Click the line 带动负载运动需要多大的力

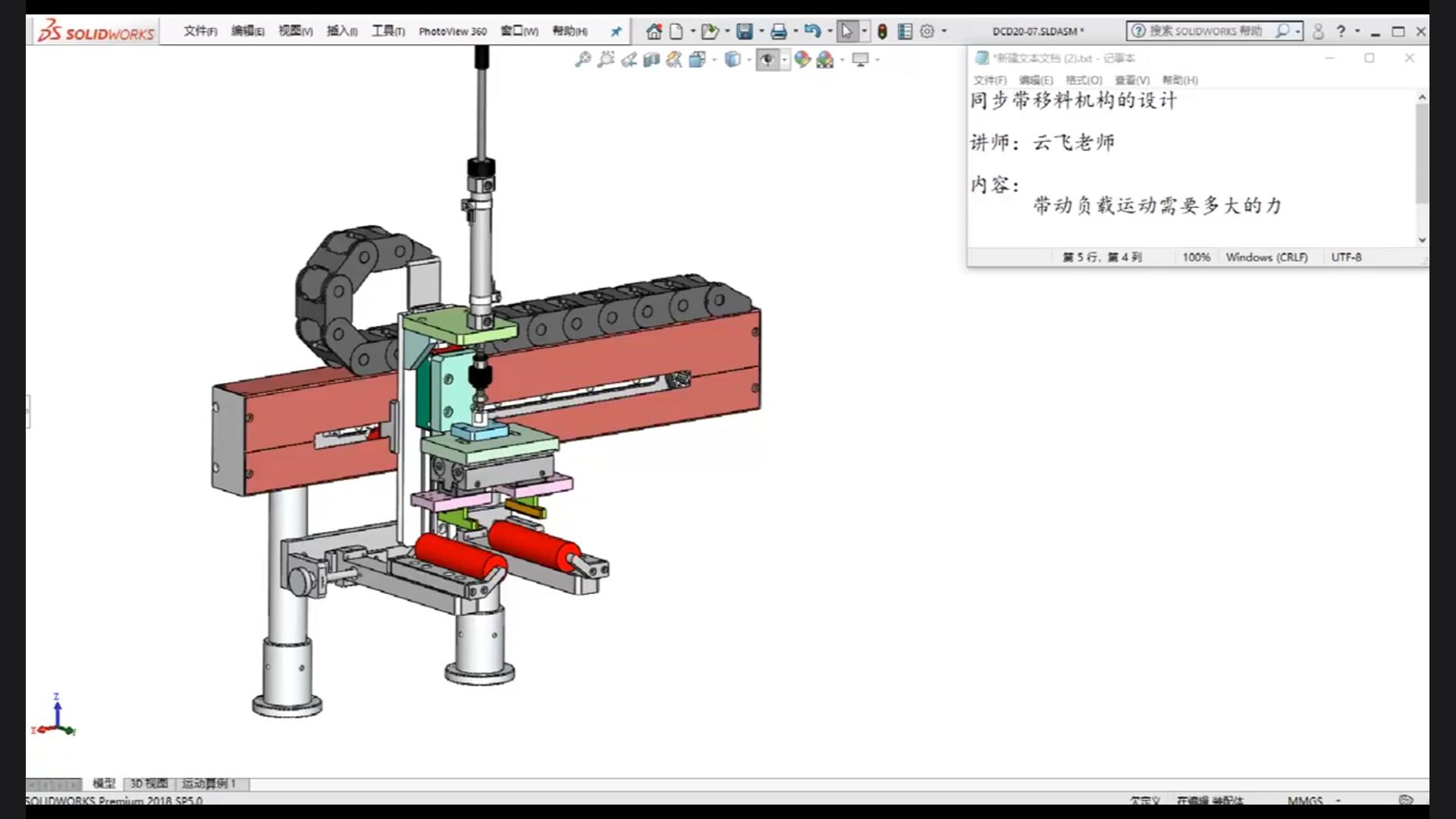[1157, 206]
